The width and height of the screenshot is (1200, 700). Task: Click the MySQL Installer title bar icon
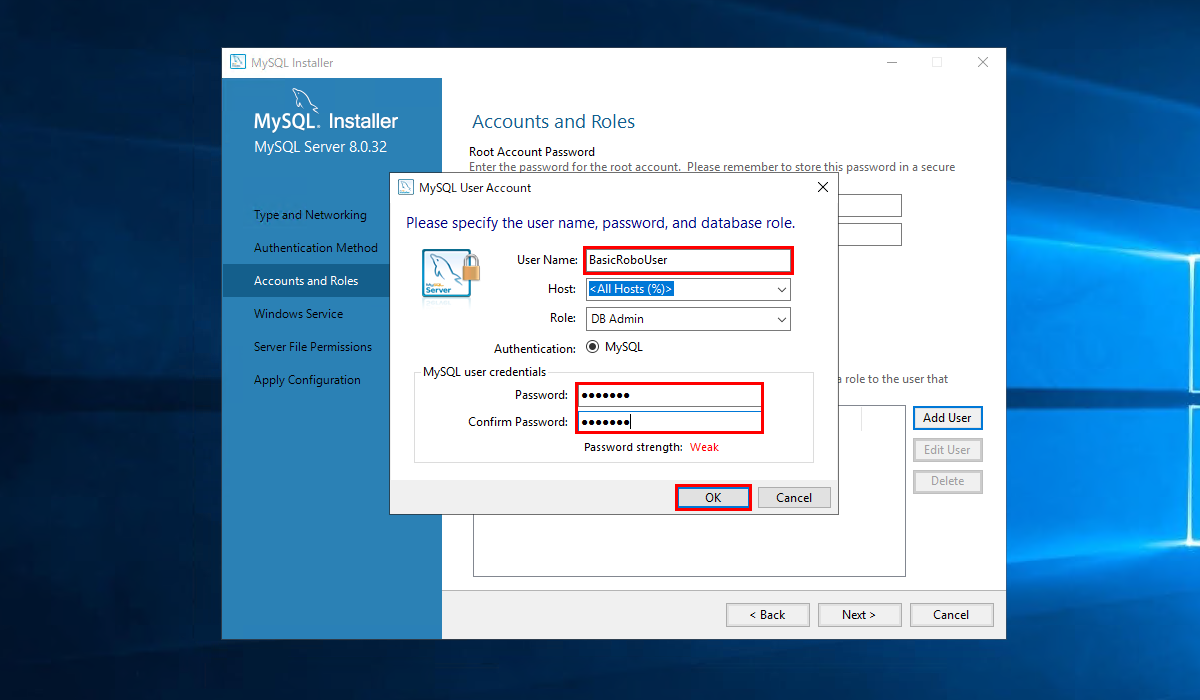[x=238, y=62]
